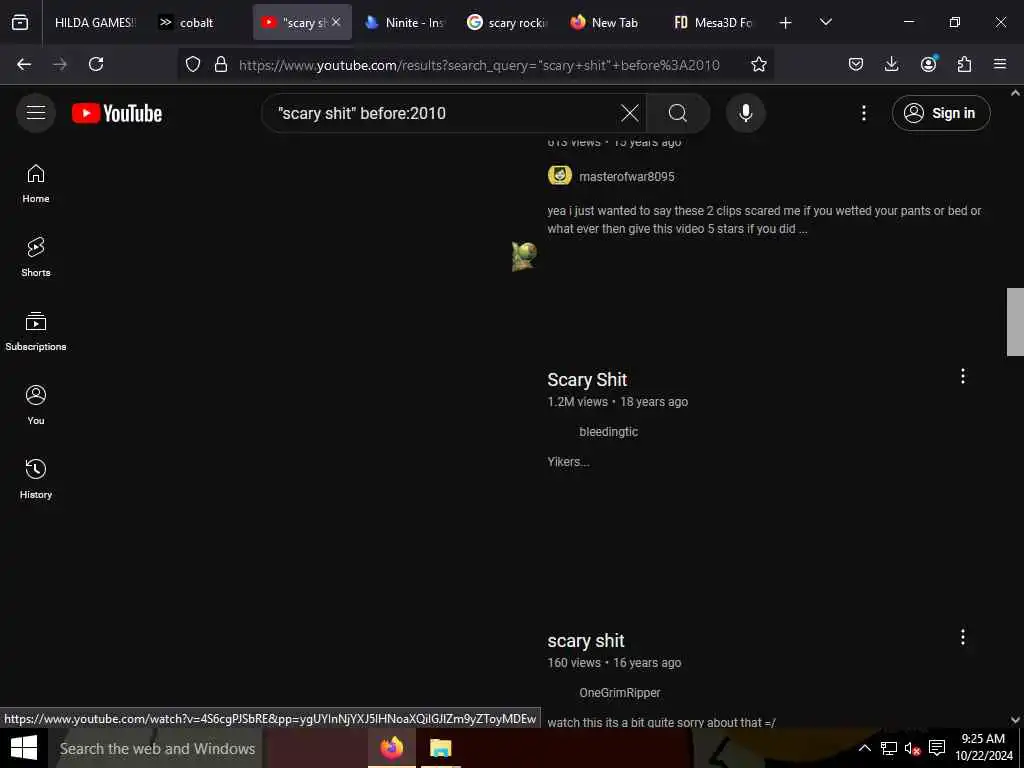Open the Firefox downloads panel
The height and width of the screenshot is (768, 1024).
pyautogui.click(x=891, y=64)
